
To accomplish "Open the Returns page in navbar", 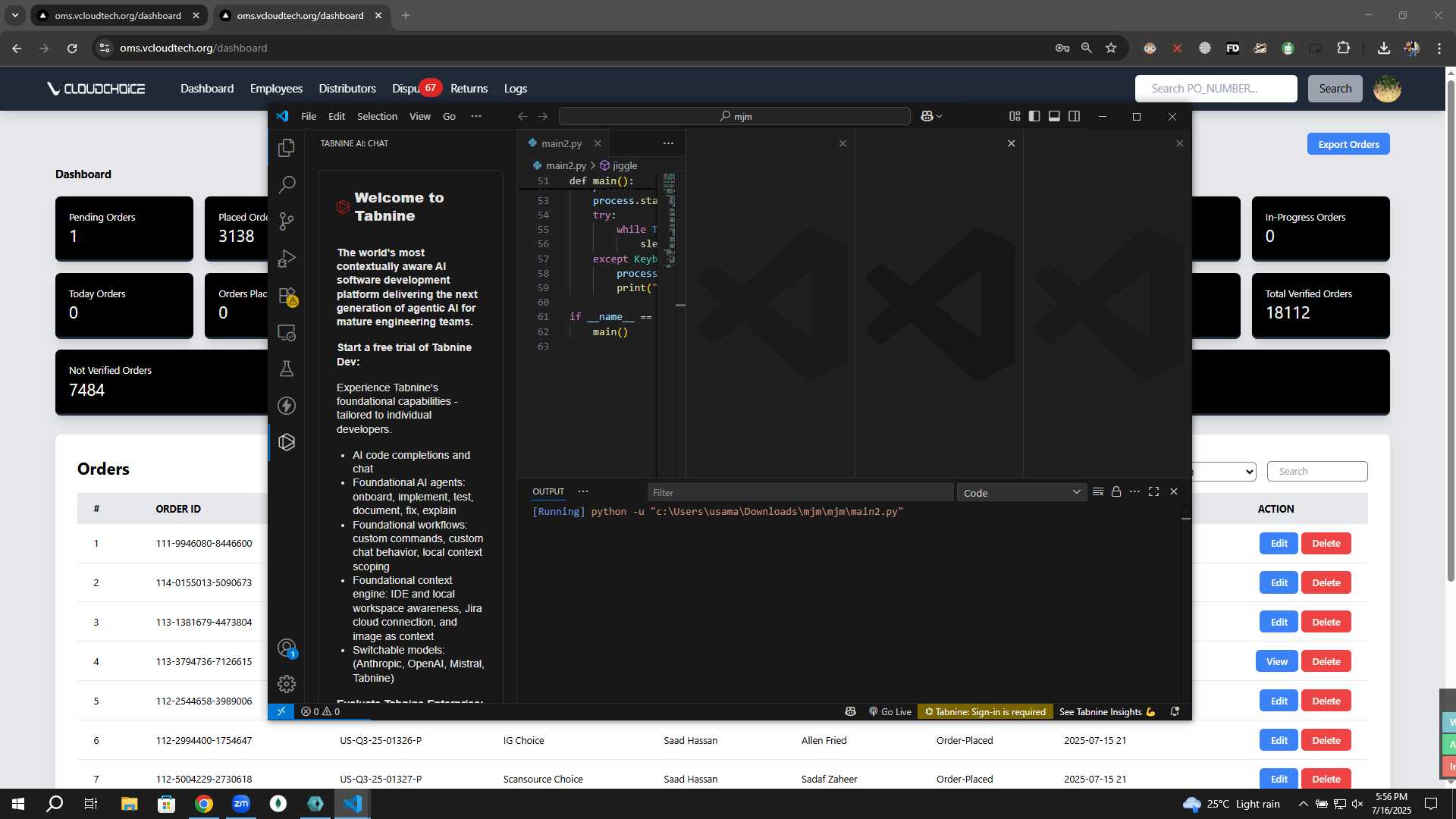I will pos(469,89).
